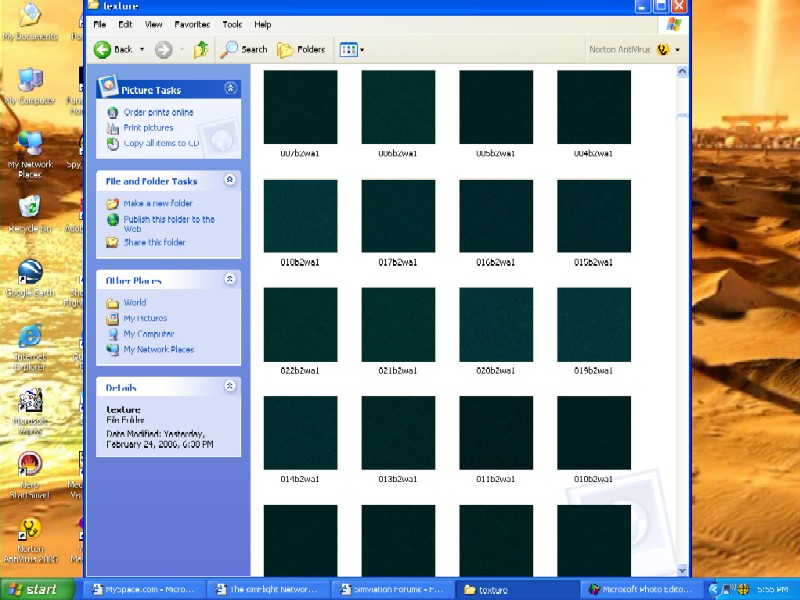This screenshot has width=800, height=600.
Task: Collapse the Picture Tasks panel
Action: (x=230, y=88)
